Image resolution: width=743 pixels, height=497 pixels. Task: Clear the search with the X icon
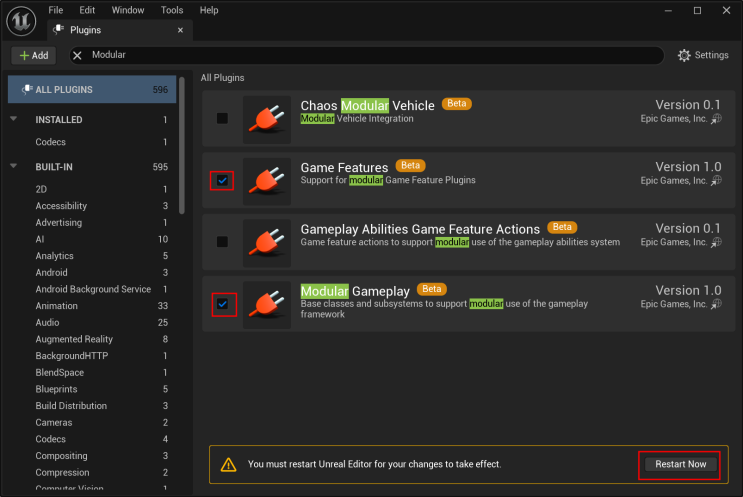78,55
